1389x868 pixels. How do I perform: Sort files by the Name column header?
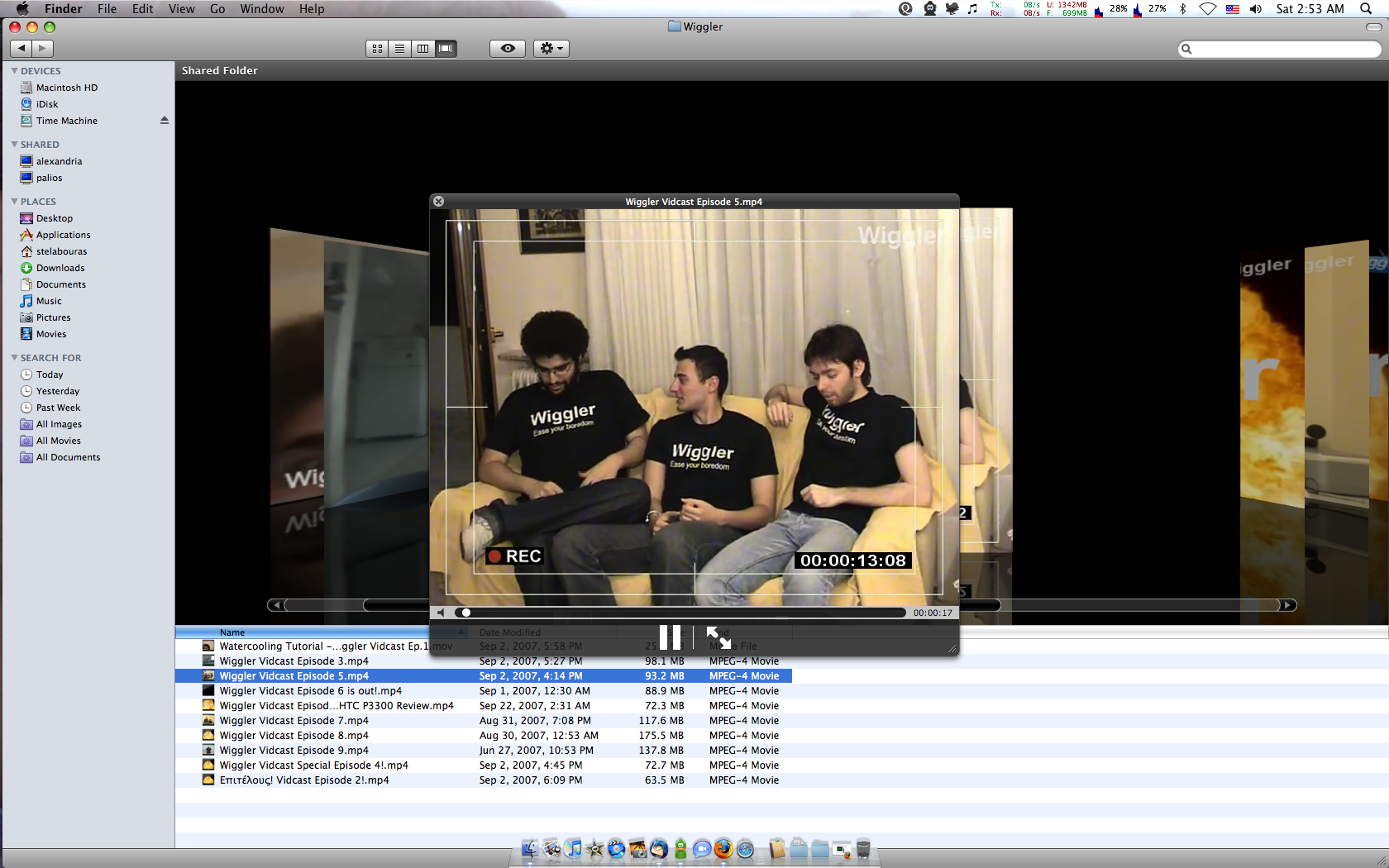click(x=322, y=632)
